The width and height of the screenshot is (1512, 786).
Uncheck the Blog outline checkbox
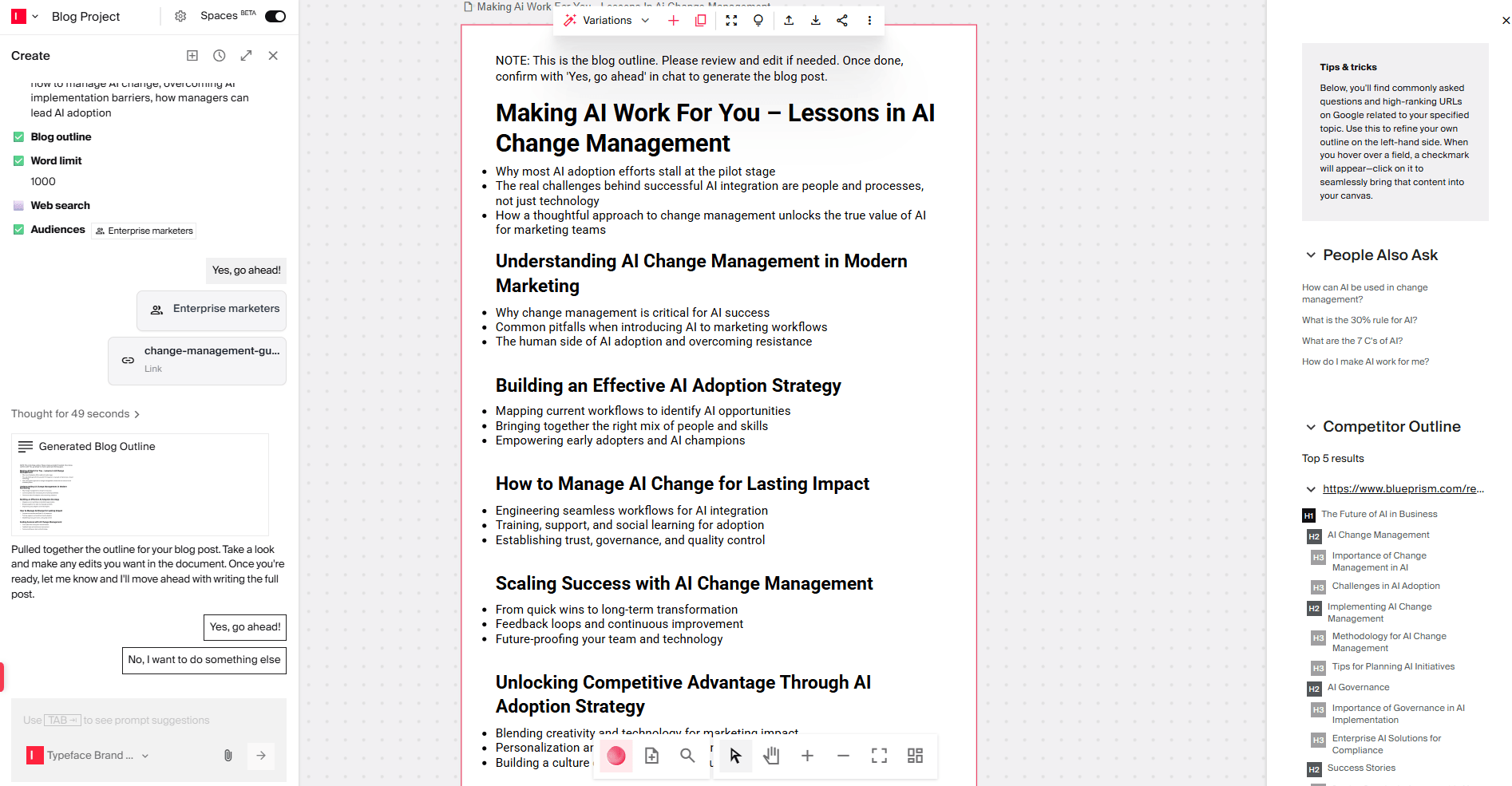click(x=18, y=136)
